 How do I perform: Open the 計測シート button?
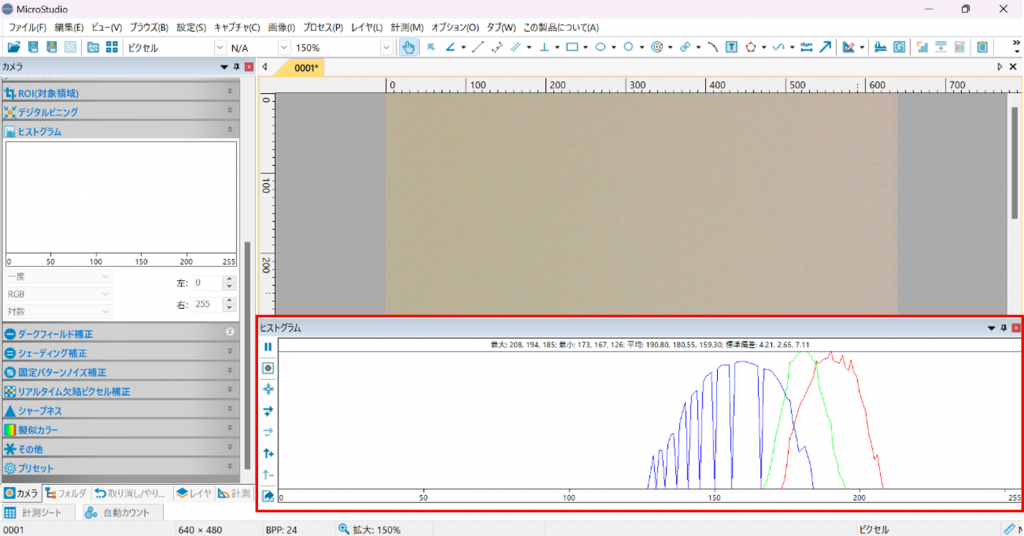pos(33,513)
